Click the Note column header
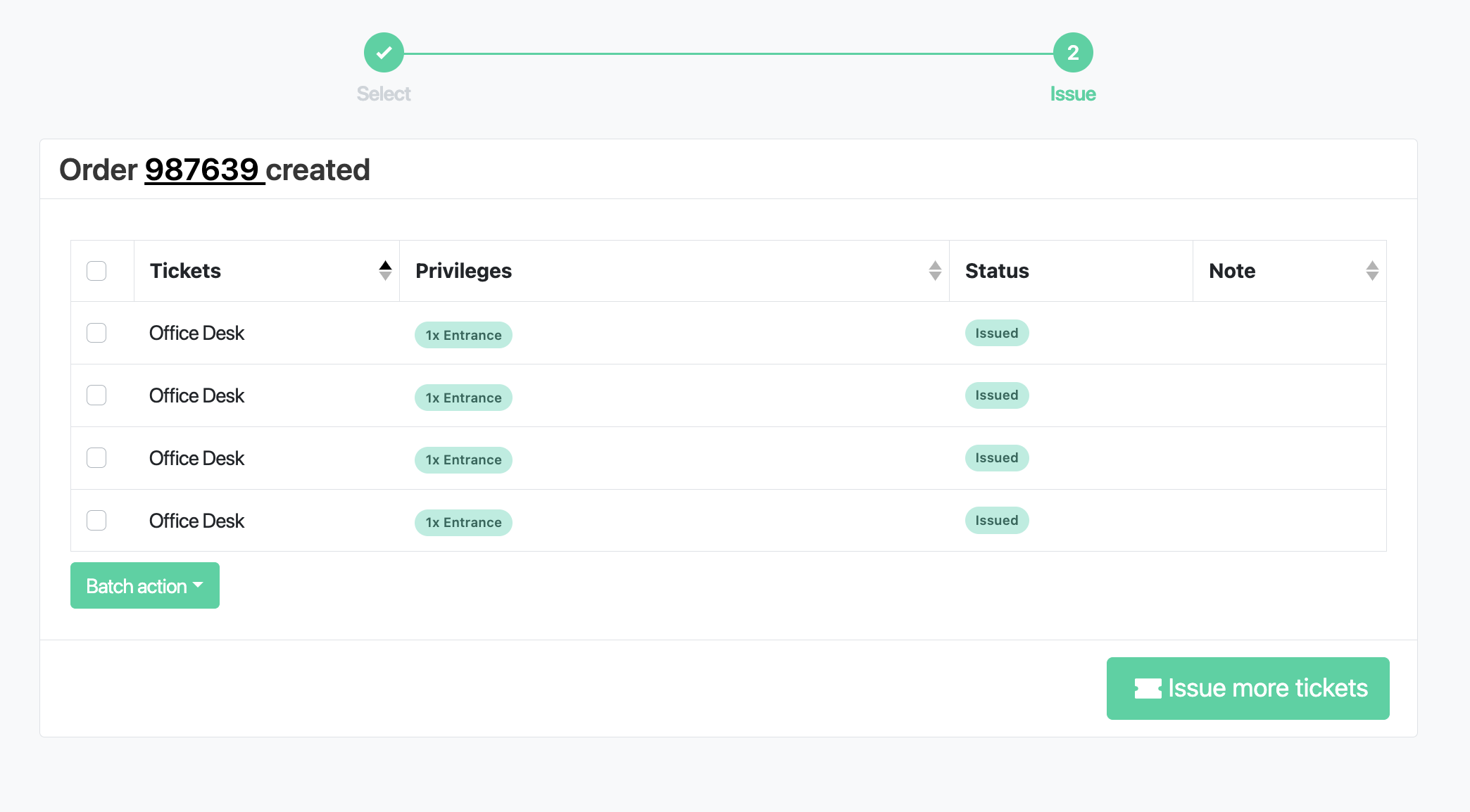The image size is (1470, 812). 1290,271
